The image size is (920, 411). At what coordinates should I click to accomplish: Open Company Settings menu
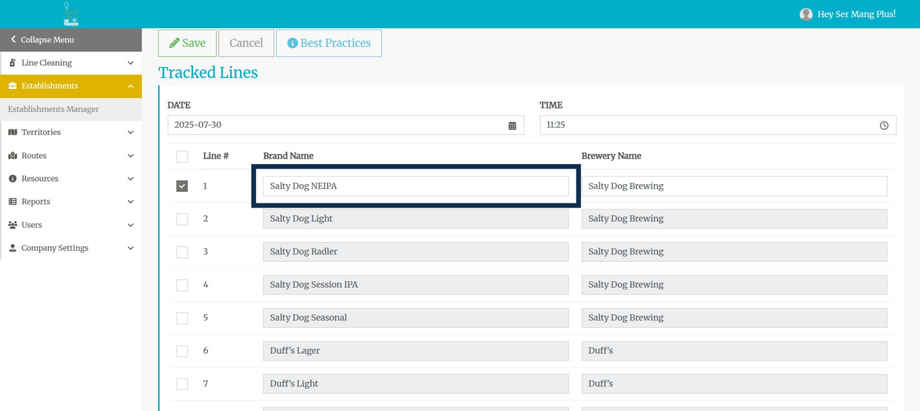[71, 248]
